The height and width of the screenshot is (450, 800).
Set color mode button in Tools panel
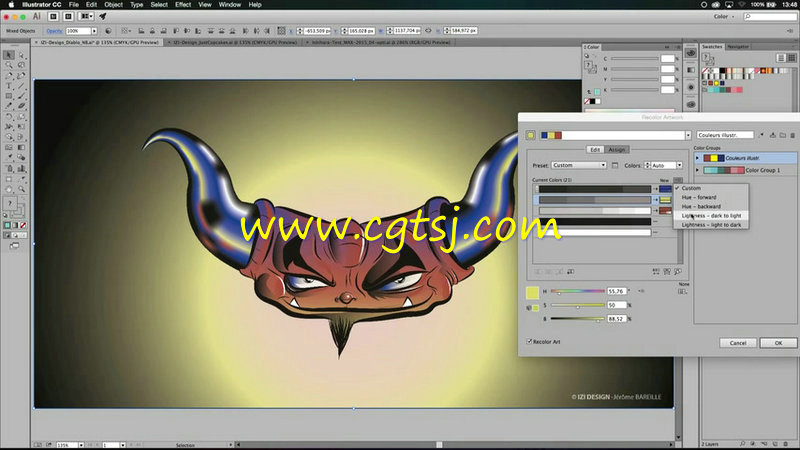(x=7, y=225)
